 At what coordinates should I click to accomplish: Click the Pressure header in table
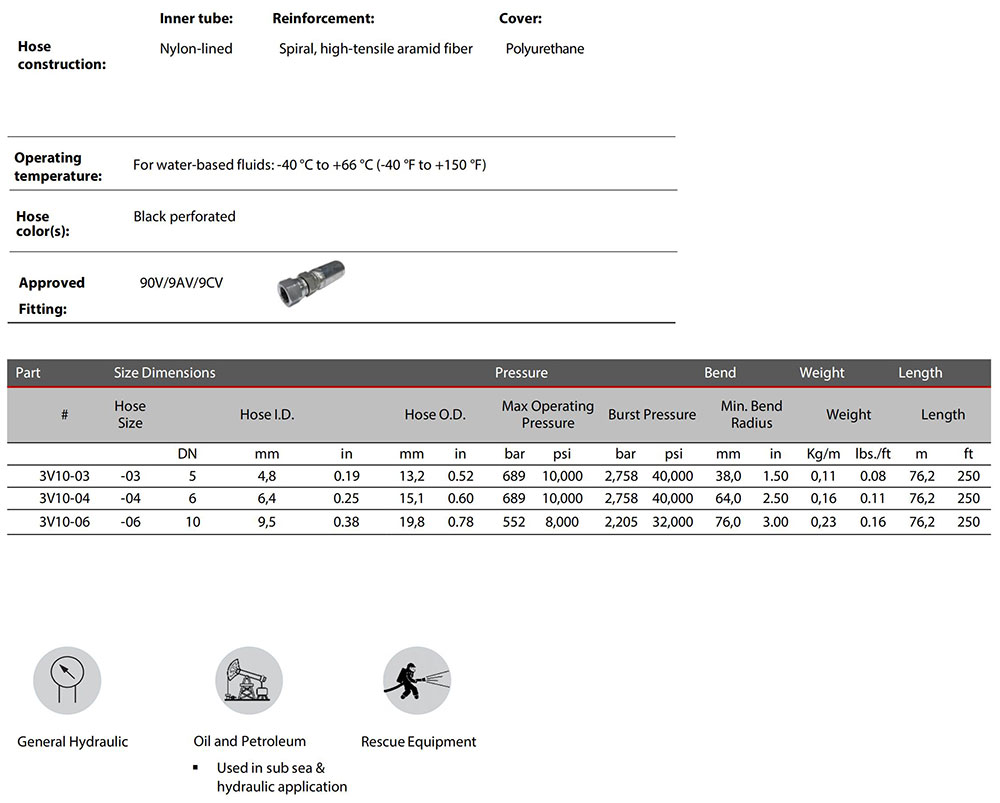[521, 373]
